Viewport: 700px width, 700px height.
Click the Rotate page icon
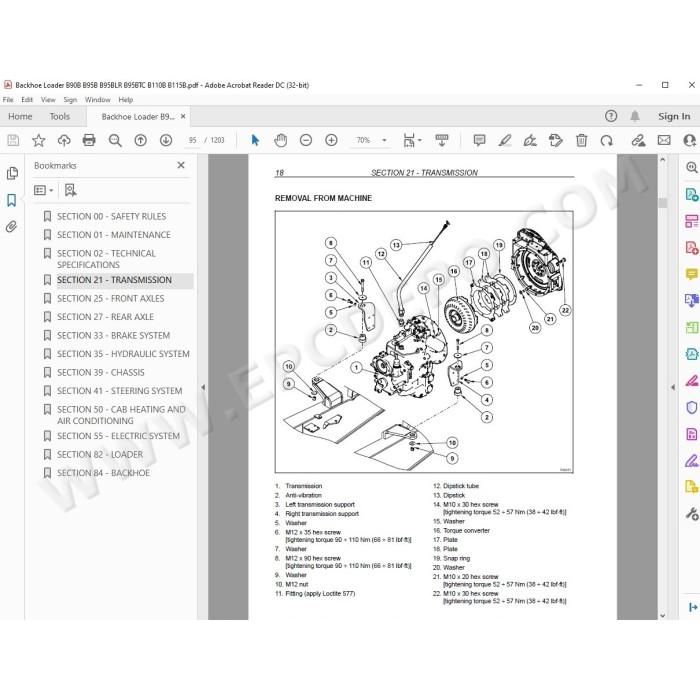(x=606, y=141)
